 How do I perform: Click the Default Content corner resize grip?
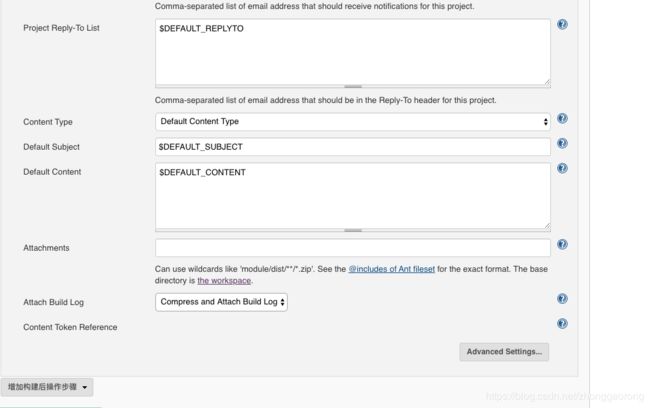point(547,226)
